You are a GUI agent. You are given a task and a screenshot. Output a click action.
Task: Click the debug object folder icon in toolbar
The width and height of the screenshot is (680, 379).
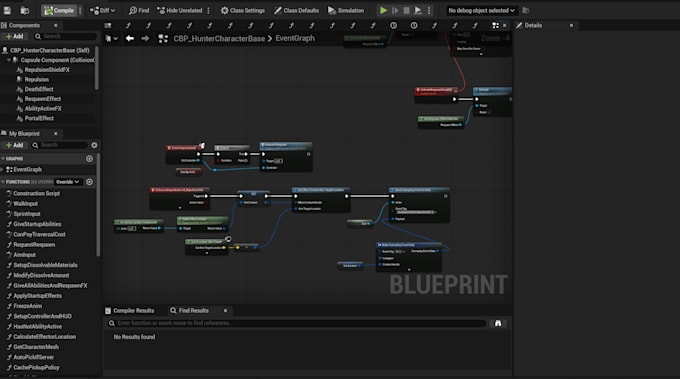526,10
